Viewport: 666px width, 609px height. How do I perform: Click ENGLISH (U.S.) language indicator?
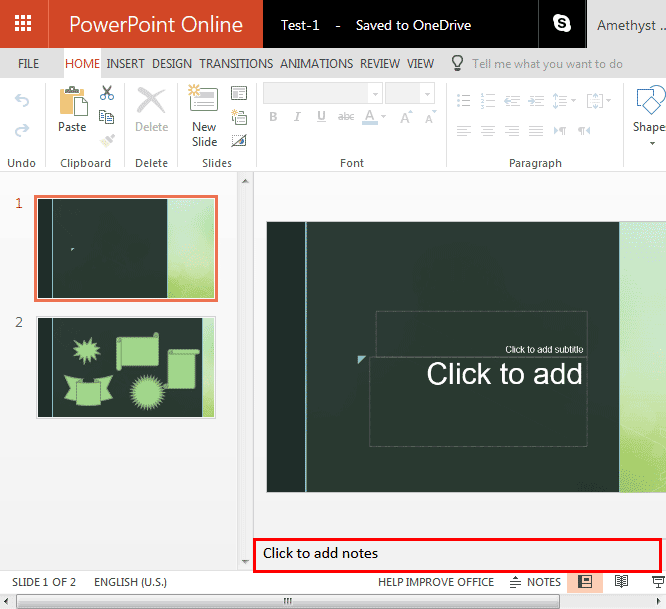pos(130,582)
